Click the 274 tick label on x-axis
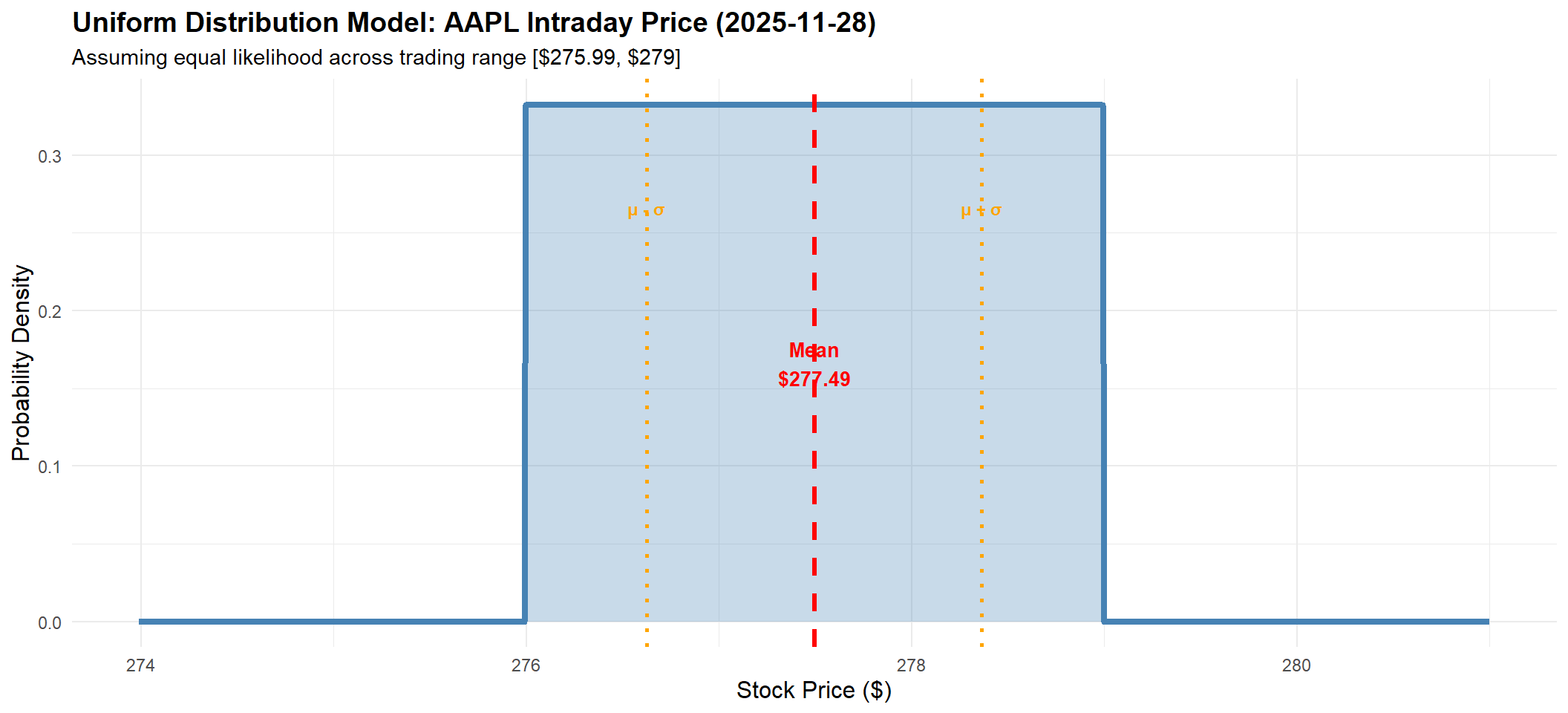Image resolution: width=1568 pixels, height=713 pixels. pos(140,665)
